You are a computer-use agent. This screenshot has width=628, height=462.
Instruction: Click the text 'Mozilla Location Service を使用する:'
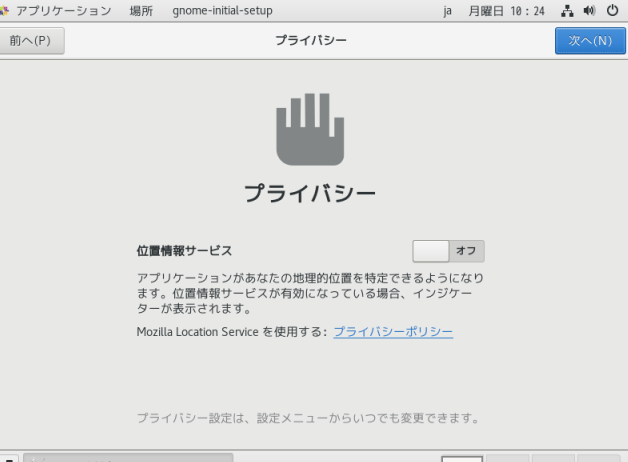click(x=232, y=332)
